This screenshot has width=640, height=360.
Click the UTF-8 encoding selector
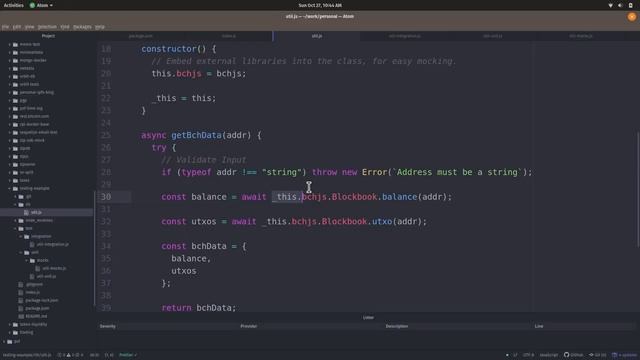(528, 355)
